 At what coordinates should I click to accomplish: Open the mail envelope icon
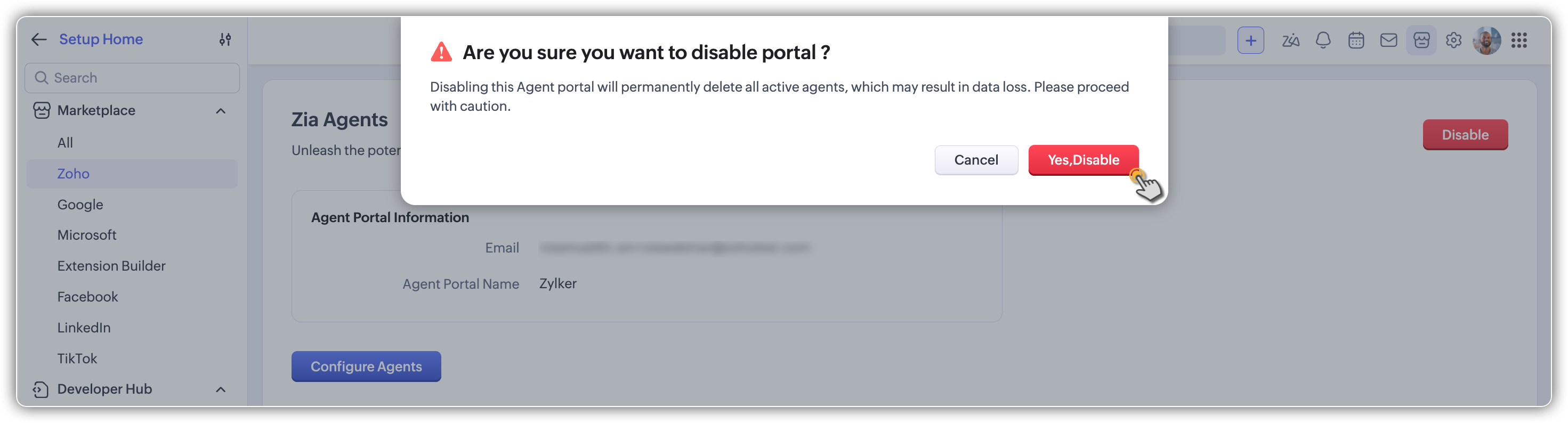(1388, 41)
